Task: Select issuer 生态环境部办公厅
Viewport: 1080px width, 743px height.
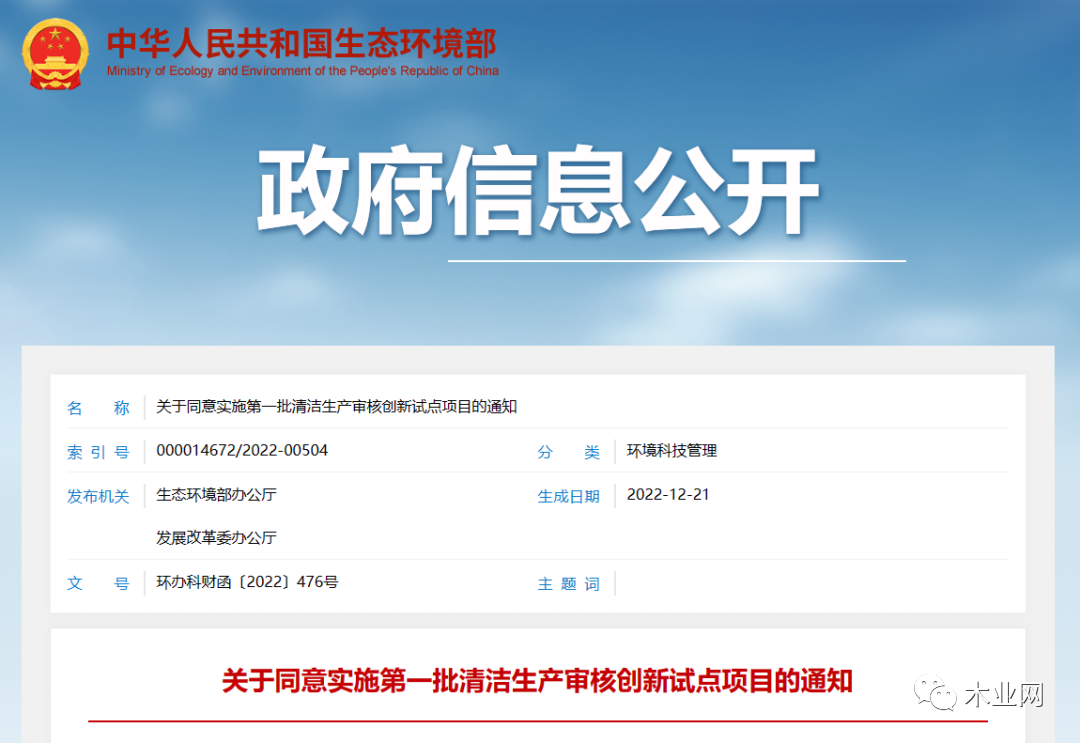Action: (x=216, y=494)
